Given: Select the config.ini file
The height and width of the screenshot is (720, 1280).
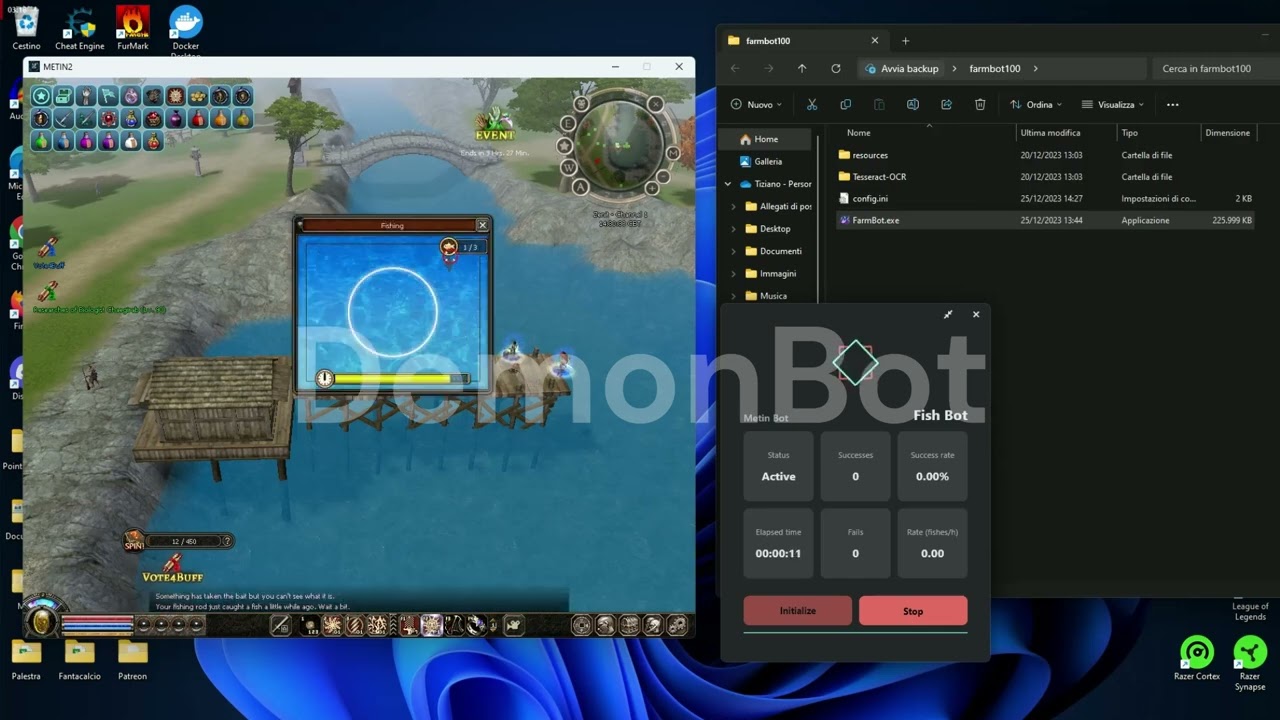Looking at the screenshot, I should (x=1045, y=198).
